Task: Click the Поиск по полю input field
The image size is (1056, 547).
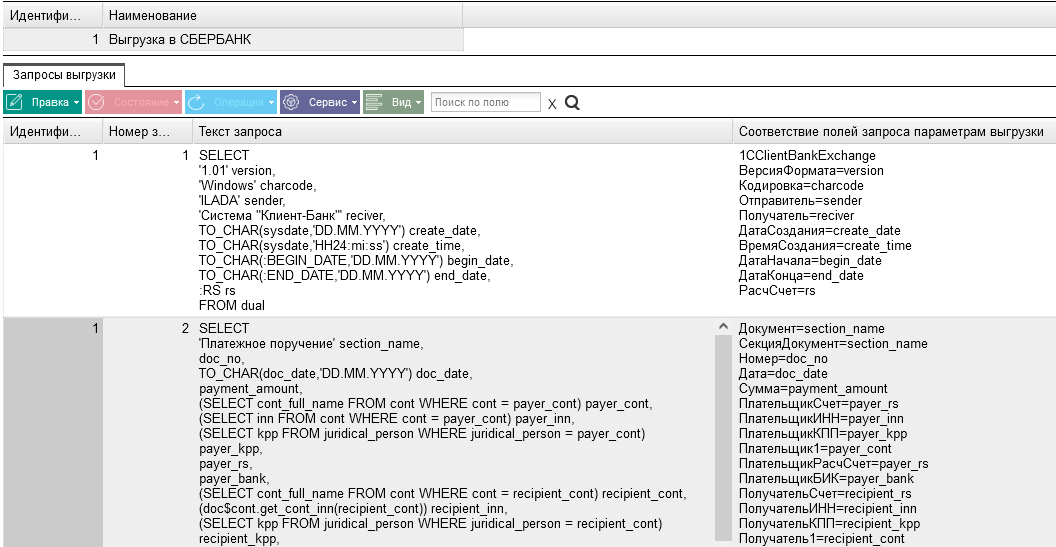Action: pyautogui.click(x=486, y=102)
